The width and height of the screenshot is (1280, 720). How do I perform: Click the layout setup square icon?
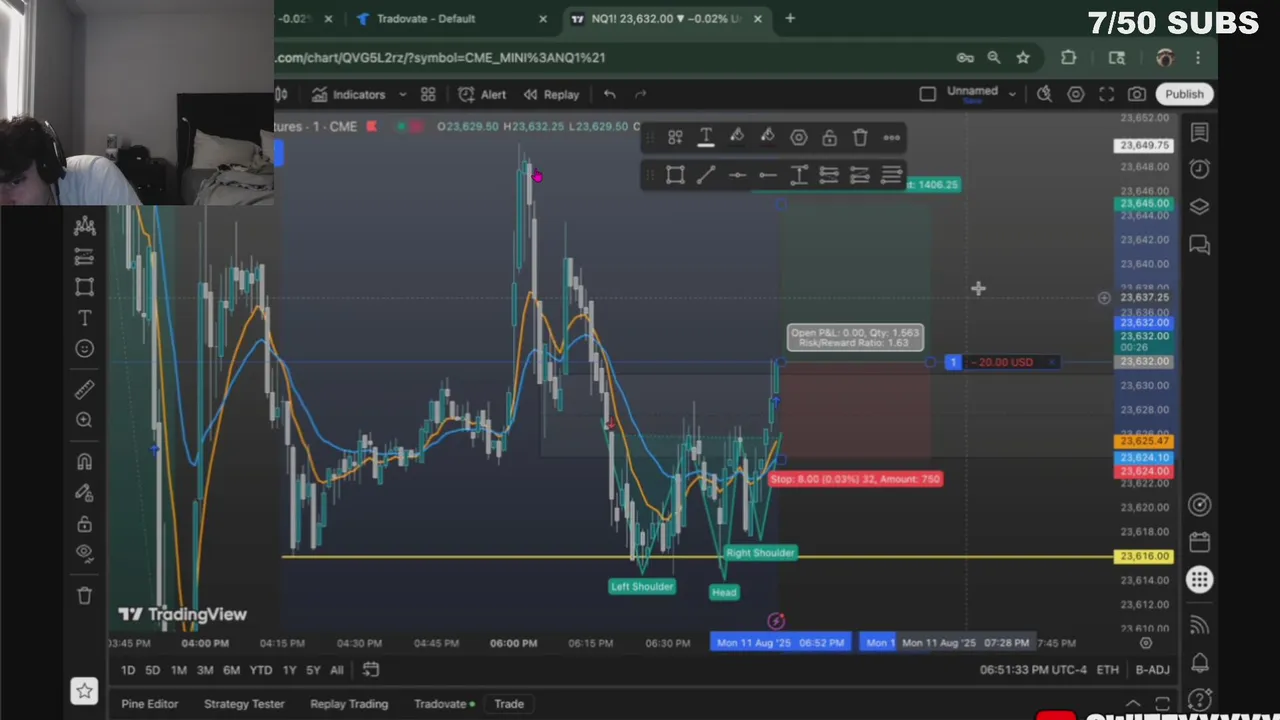[927, 94]
